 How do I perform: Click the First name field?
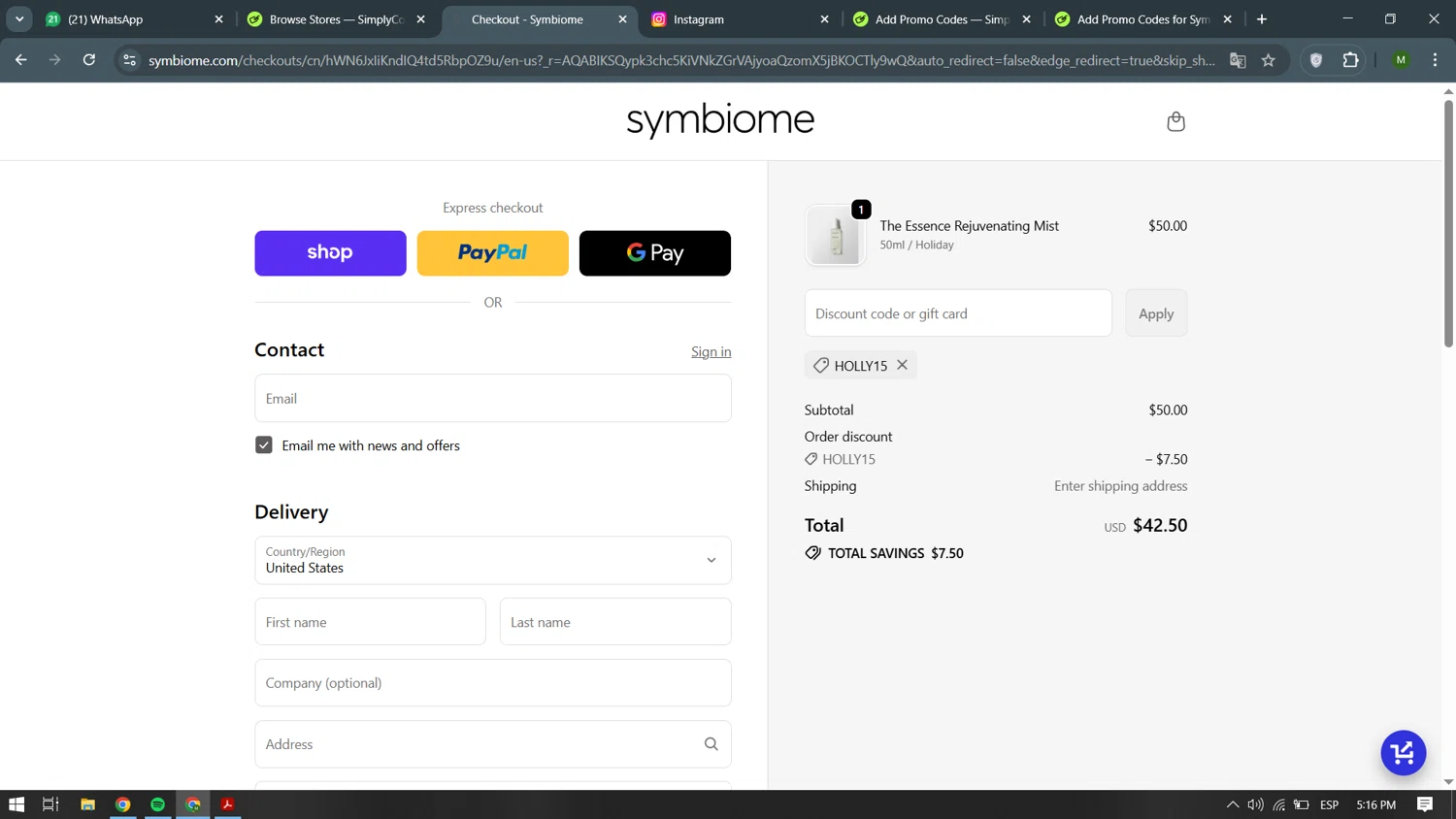(370, 622)
